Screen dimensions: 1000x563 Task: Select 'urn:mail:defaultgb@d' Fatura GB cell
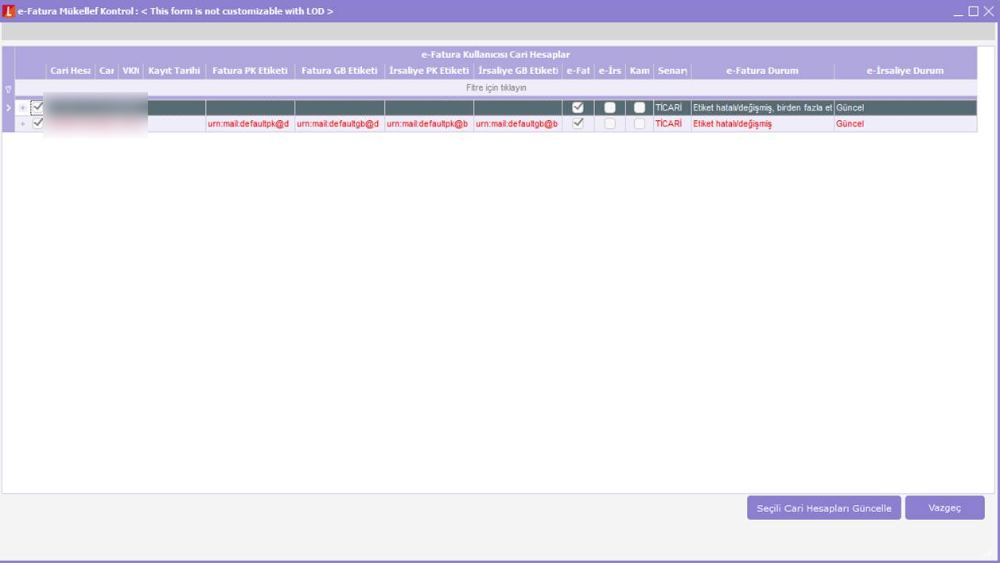(339, 124)
